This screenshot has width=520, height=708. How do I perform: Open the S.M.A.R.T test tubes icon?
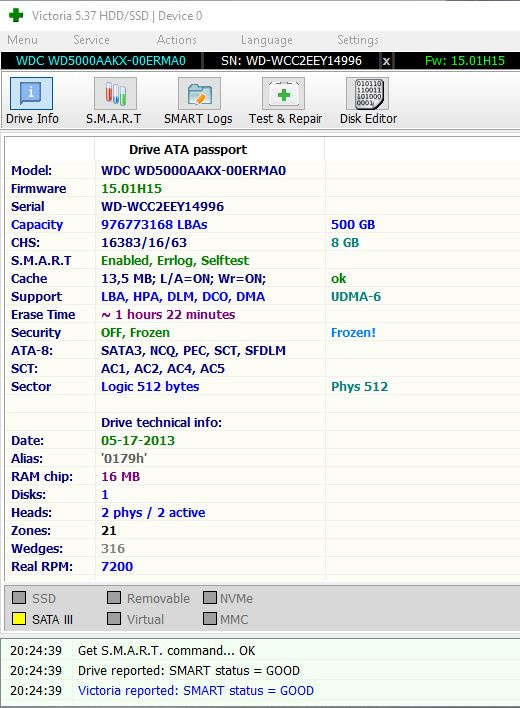tap(115, 93)
